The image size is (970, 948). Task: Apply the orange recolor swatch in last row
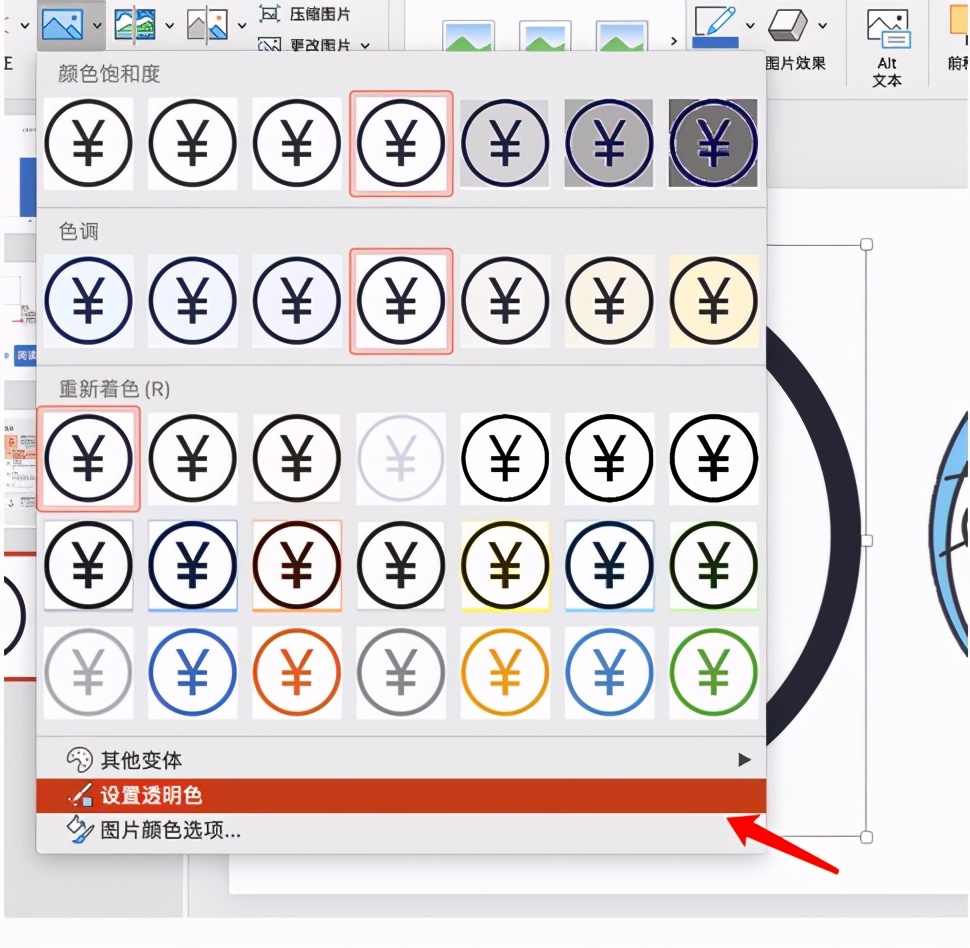point(297,673)
